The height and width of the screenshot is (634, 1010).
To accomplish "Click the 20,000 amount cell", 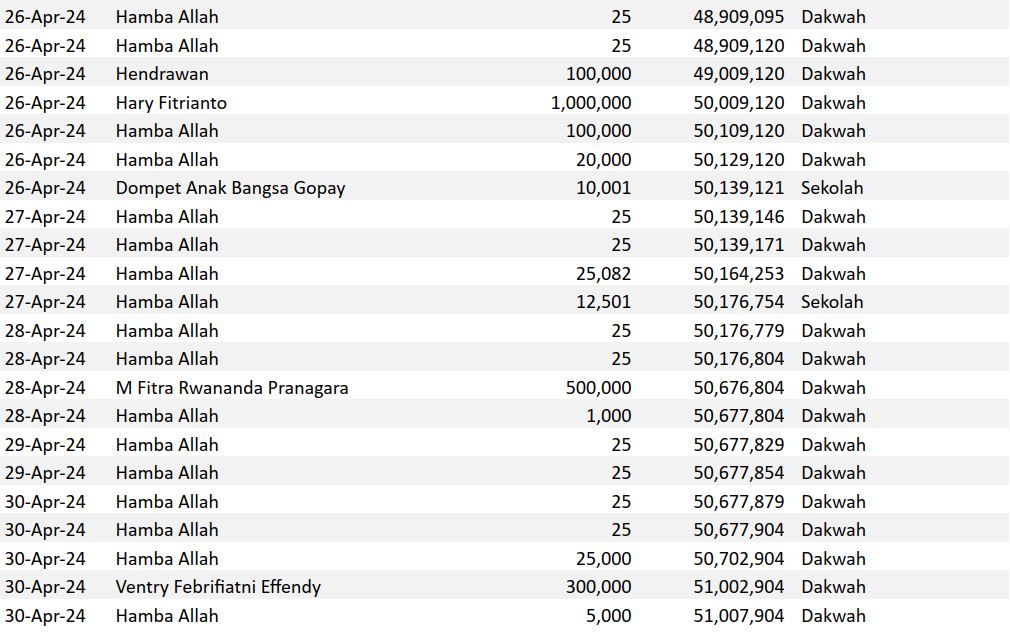I will pos(603,160).
